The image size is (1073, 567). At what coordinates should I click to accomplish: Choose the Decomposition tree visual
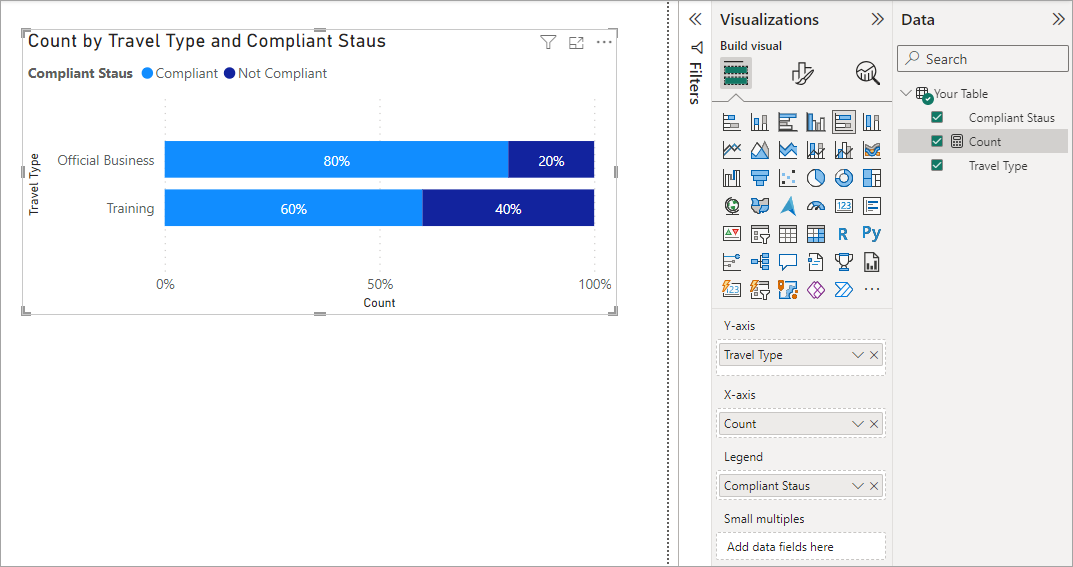[x=760, y=261]
